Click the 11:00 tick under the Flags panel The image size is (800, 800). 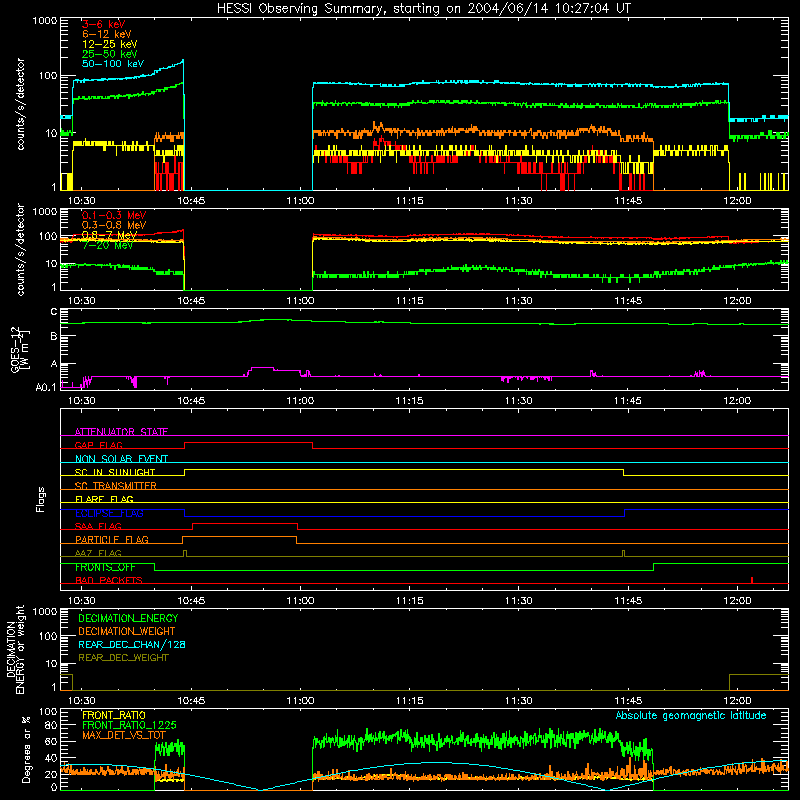(300, 601)
